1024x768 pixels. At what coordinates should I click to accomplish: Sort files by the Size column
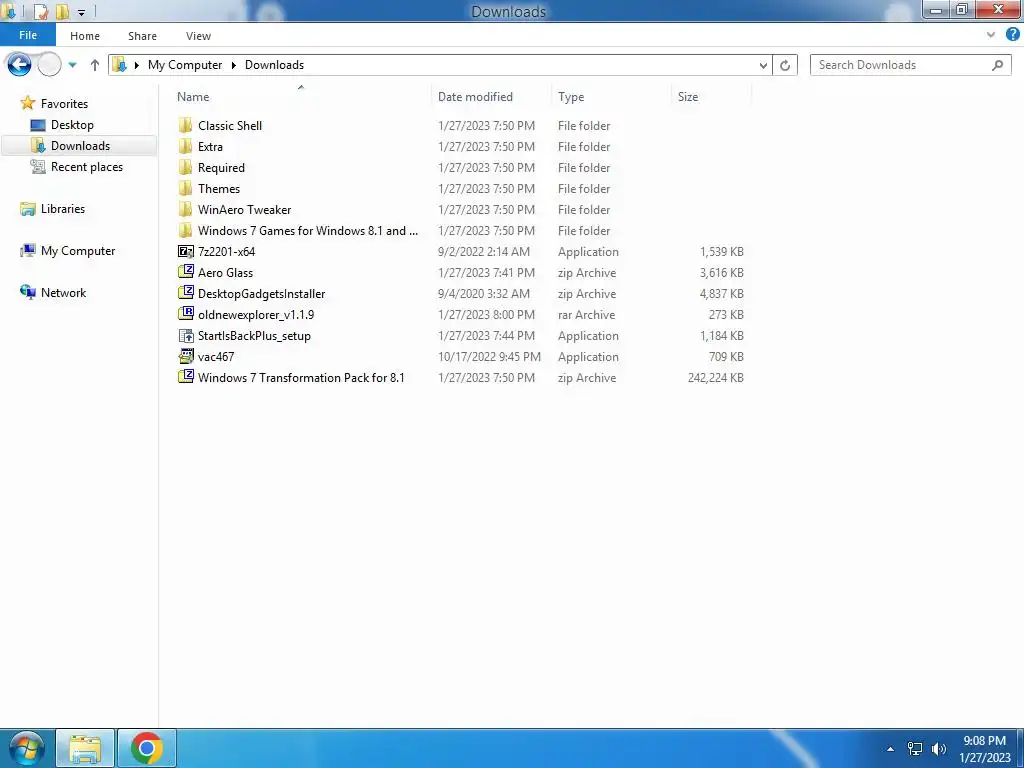pos(688,97)
